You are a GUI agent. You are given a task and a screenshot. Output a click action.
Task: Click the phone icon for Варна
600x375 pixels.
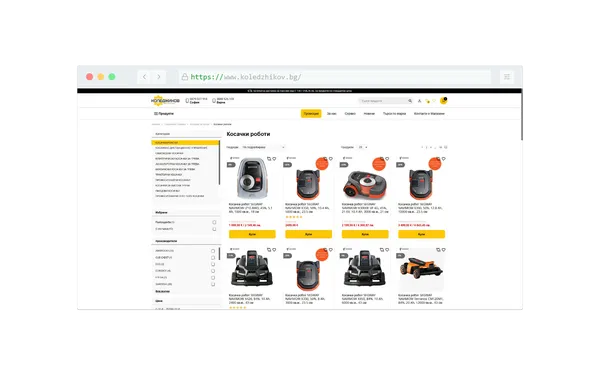[214, 101]
